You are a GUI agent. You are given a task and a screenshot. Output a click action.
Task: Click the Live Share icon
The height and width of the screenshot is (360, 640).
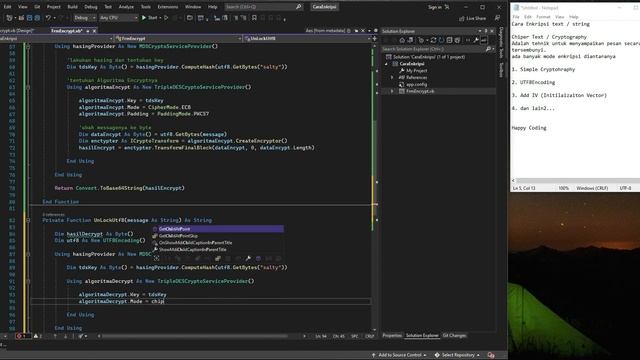[462, 18]
